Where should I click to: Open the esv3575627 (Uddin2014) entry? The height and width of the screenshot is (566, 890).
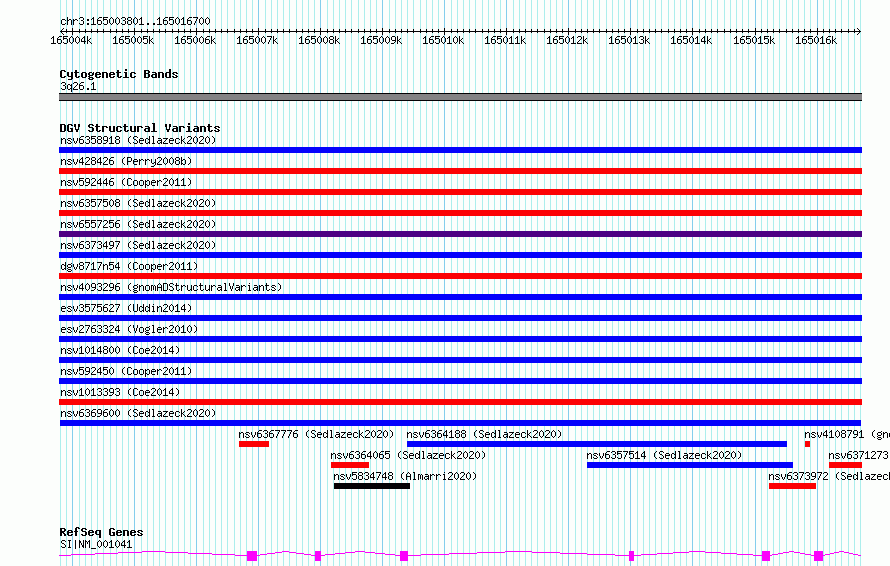click(126, 308)
